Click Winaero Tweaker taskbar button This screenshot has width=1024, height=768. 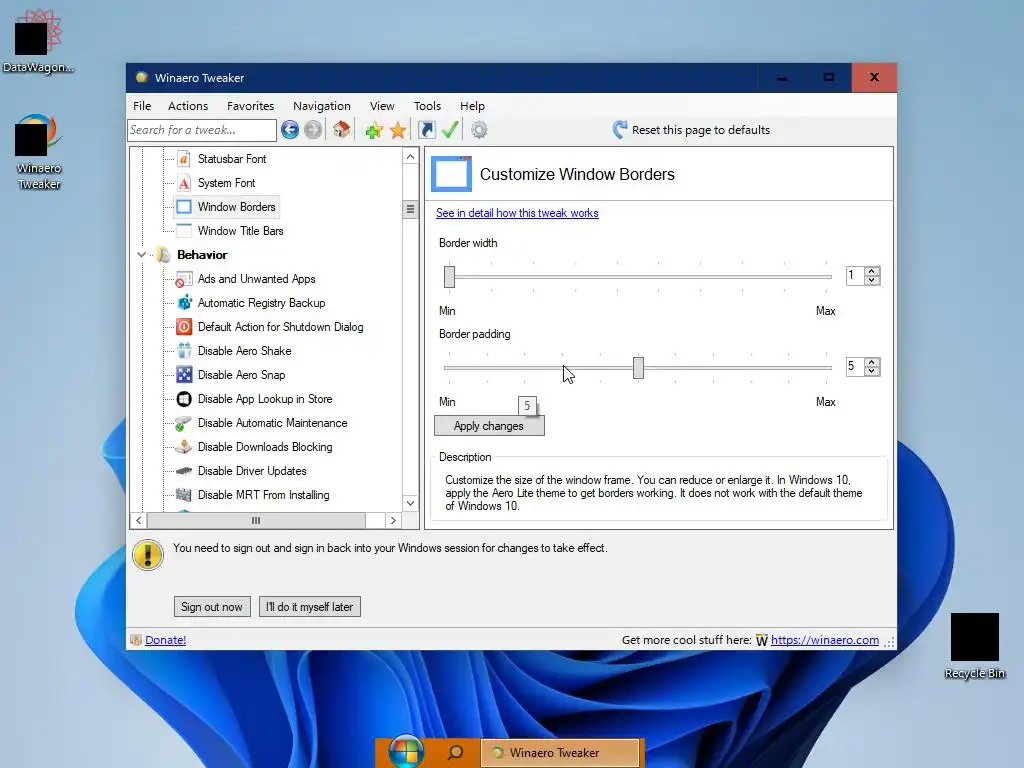tap(560, 753)
